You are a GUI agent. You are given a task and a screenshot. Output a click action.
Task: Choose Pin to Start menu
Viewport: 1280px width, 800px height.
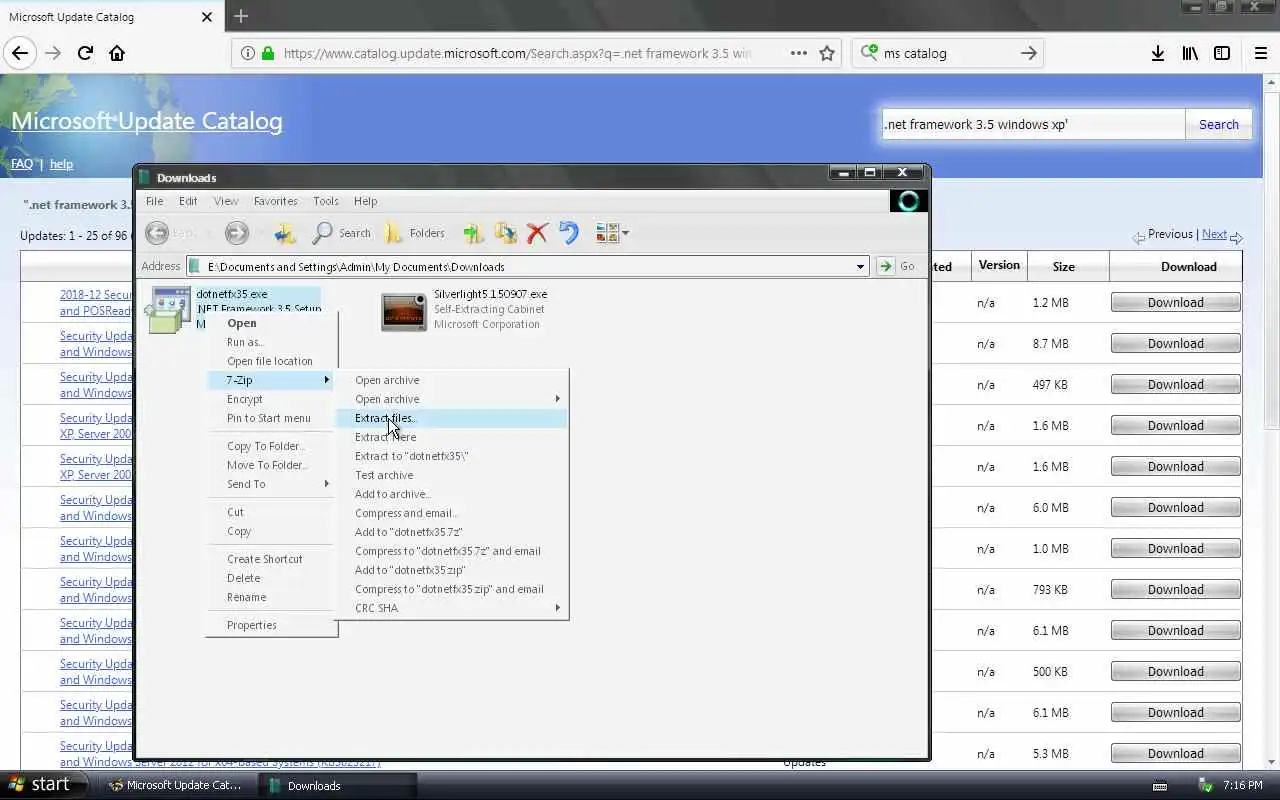tap(271, 418)
